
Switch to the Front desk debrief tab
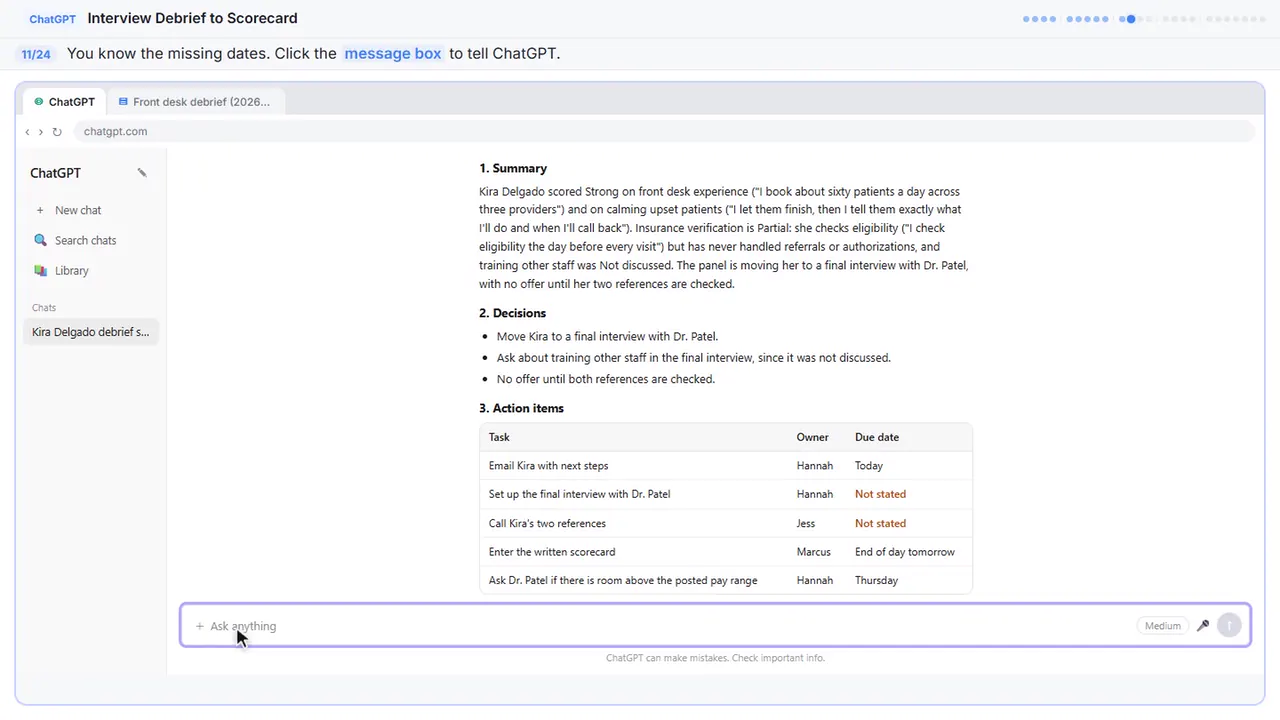[x=195, y=102]
